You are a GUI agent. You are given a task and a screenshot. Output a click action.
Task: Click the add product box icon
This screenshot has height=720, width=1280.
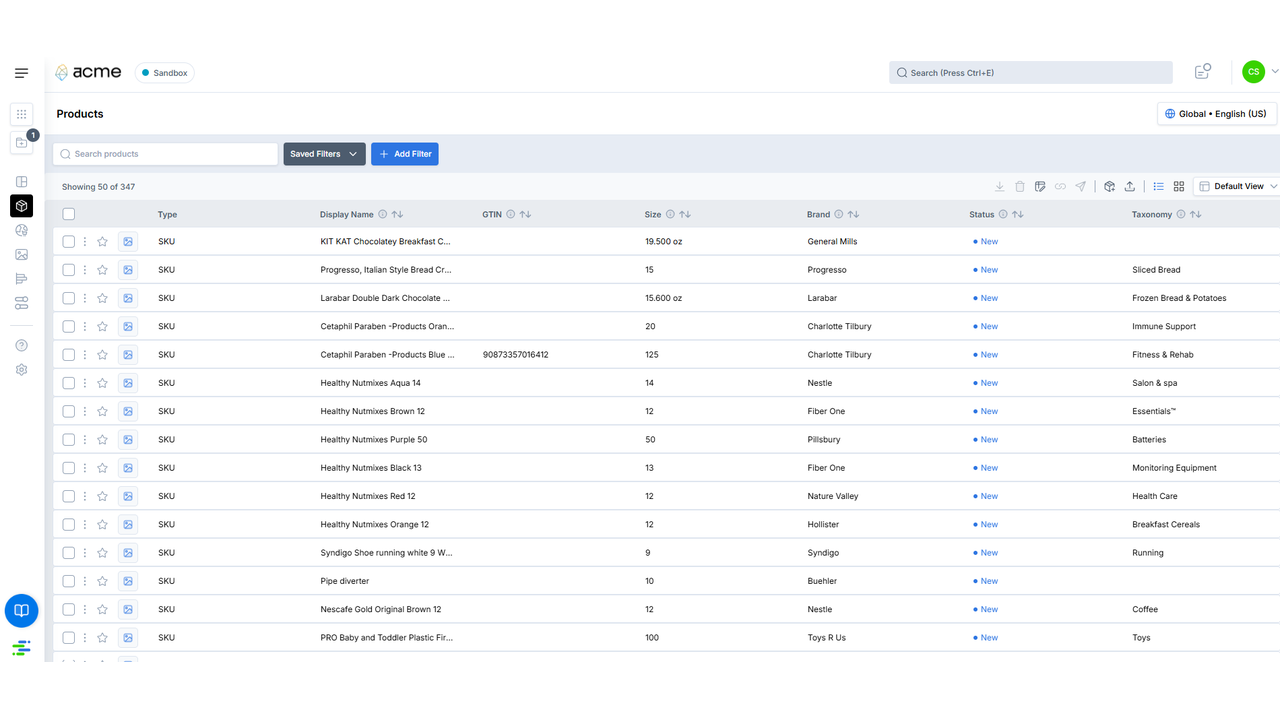[x=1109, y=187]
